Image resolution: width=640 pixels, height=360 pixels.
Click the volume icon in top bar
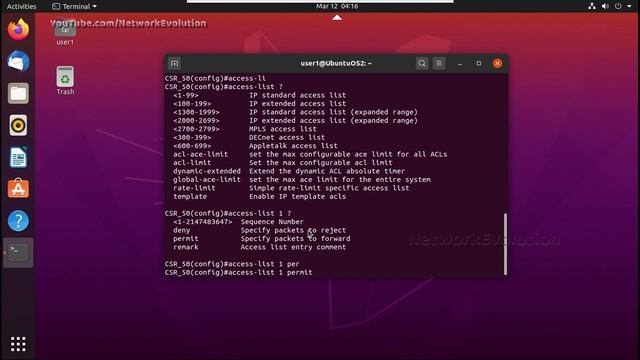point(605,6)
